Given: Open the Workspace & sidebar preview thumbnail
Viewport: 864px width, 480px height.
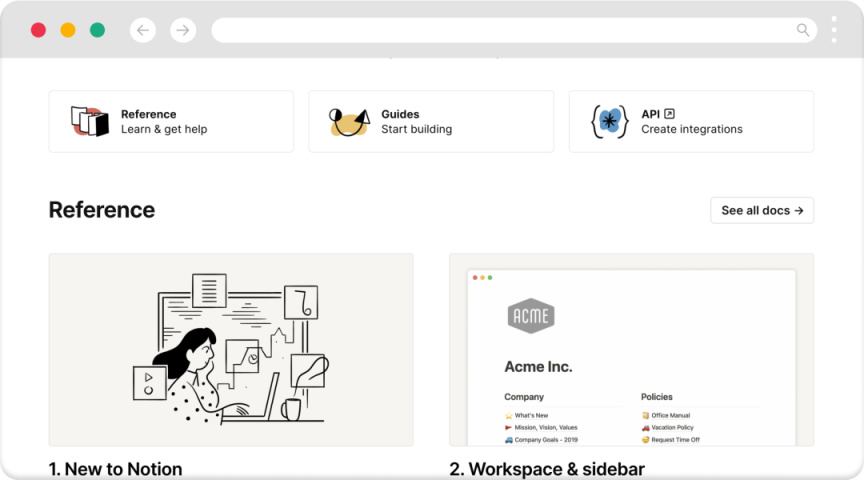Looking at the screenshot, I should point(631,349).
